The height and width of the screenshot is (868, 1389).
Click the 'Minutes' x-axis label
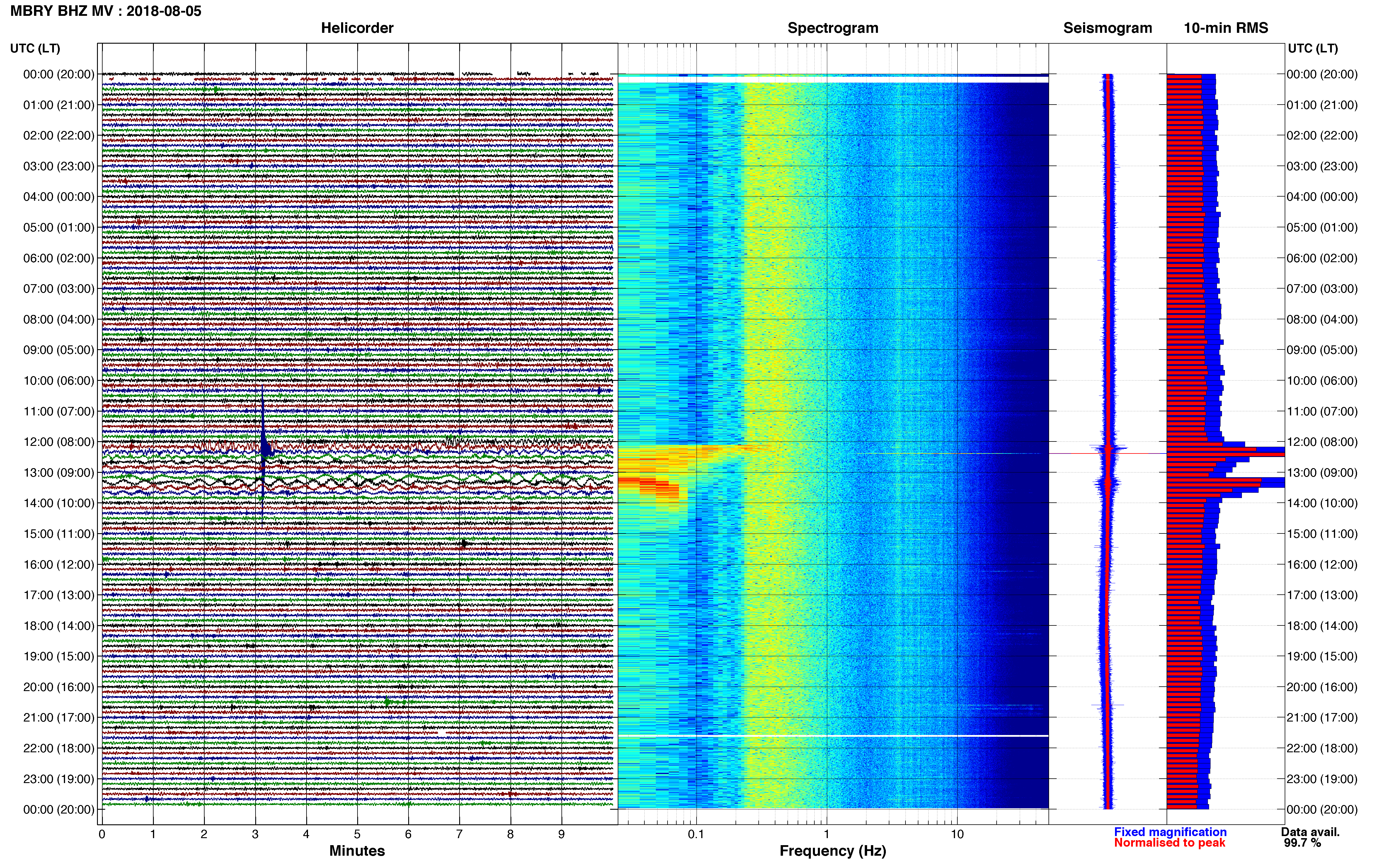[x=357, y=851]
